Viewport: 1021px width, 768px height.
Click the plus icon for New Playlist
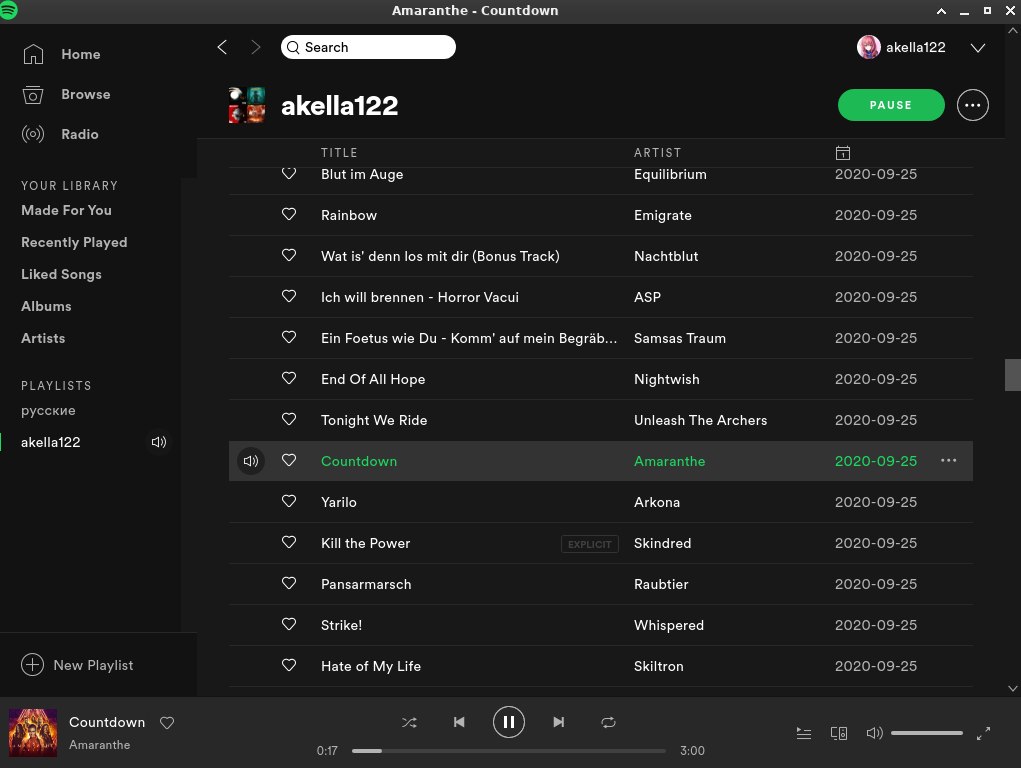(33, 665)
